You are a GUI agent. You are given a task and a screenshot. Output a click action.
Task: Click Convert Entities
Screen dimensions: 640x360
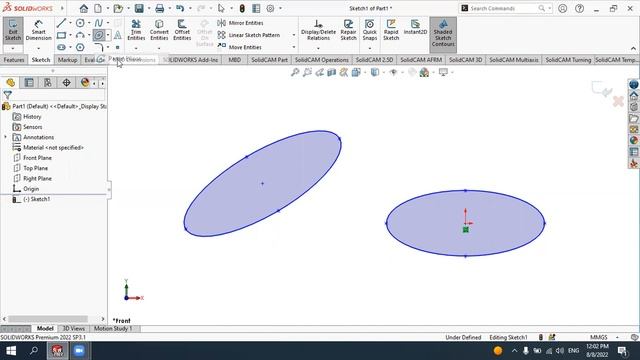click(x=159, y=30)
